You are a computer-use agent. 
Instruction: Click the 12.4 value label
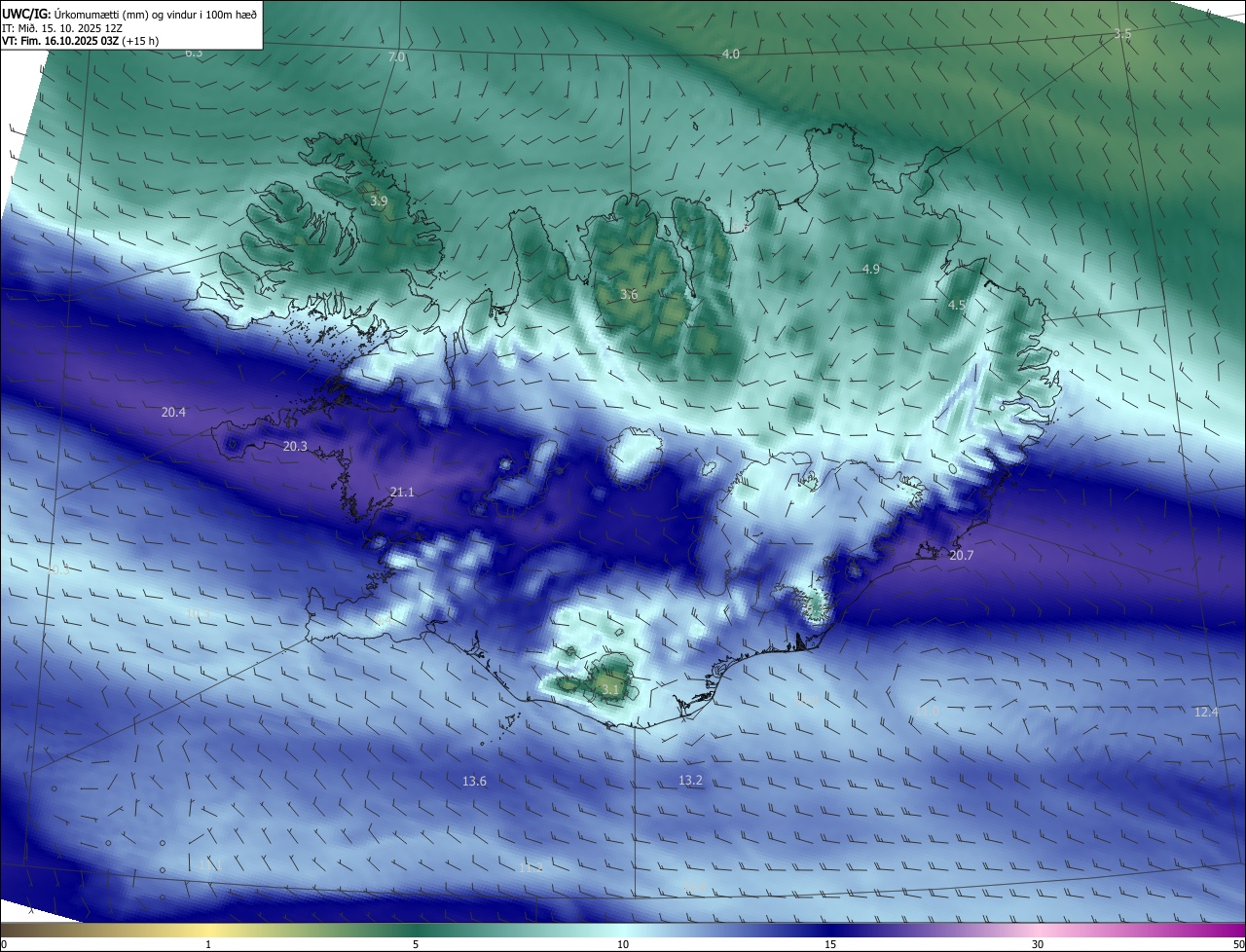pos(1206,713)
